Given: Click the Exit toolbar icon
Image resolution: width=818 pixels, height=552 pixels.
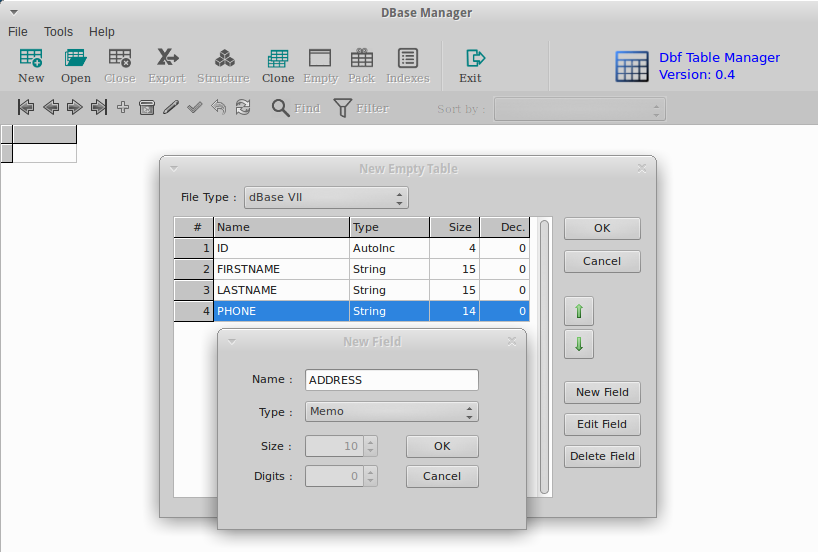Looking at the screenshot, I should coord(474,58).
